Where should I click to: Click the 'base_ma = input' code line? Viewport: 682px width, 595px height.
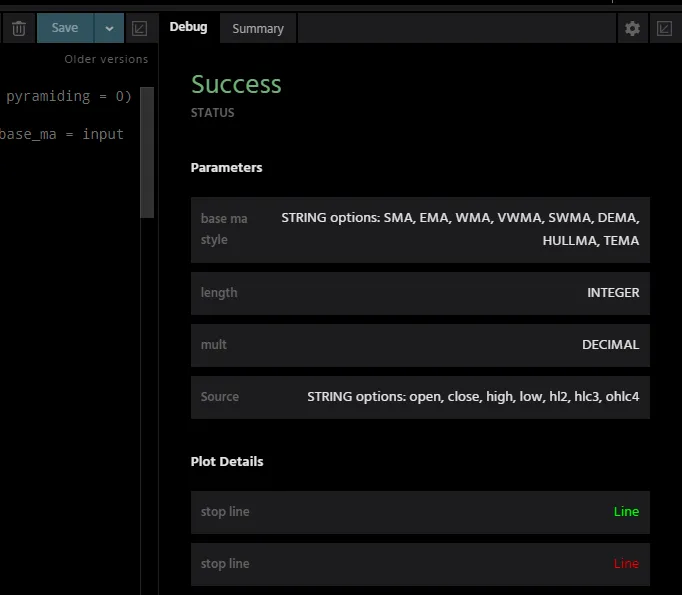pos(62,134)
